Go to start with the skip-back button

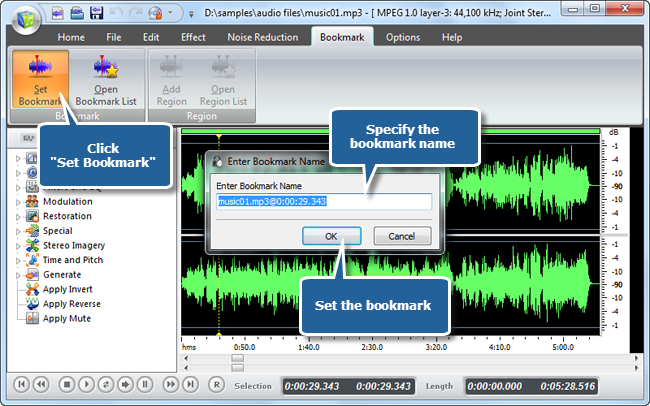pyautogui.click(x=22, y=384)
